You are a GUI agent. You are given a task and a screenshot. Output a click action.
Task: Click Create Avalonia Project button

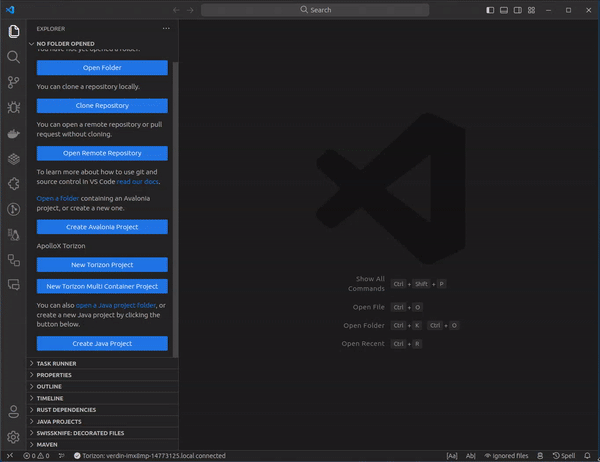pos(102,227)
